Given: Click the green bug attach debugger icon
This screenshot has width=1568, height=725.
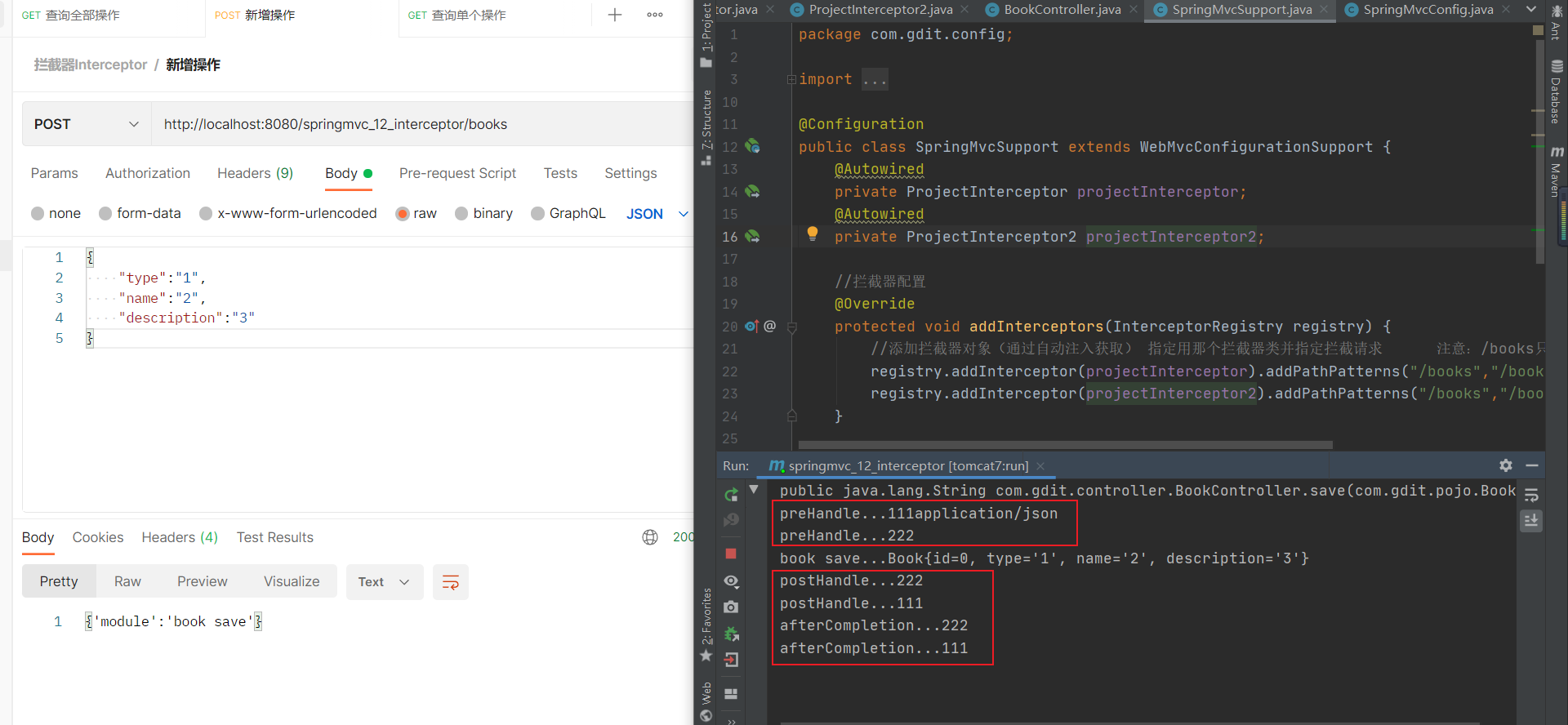Looking at the screenshot, I should click(x=732, y=634).
